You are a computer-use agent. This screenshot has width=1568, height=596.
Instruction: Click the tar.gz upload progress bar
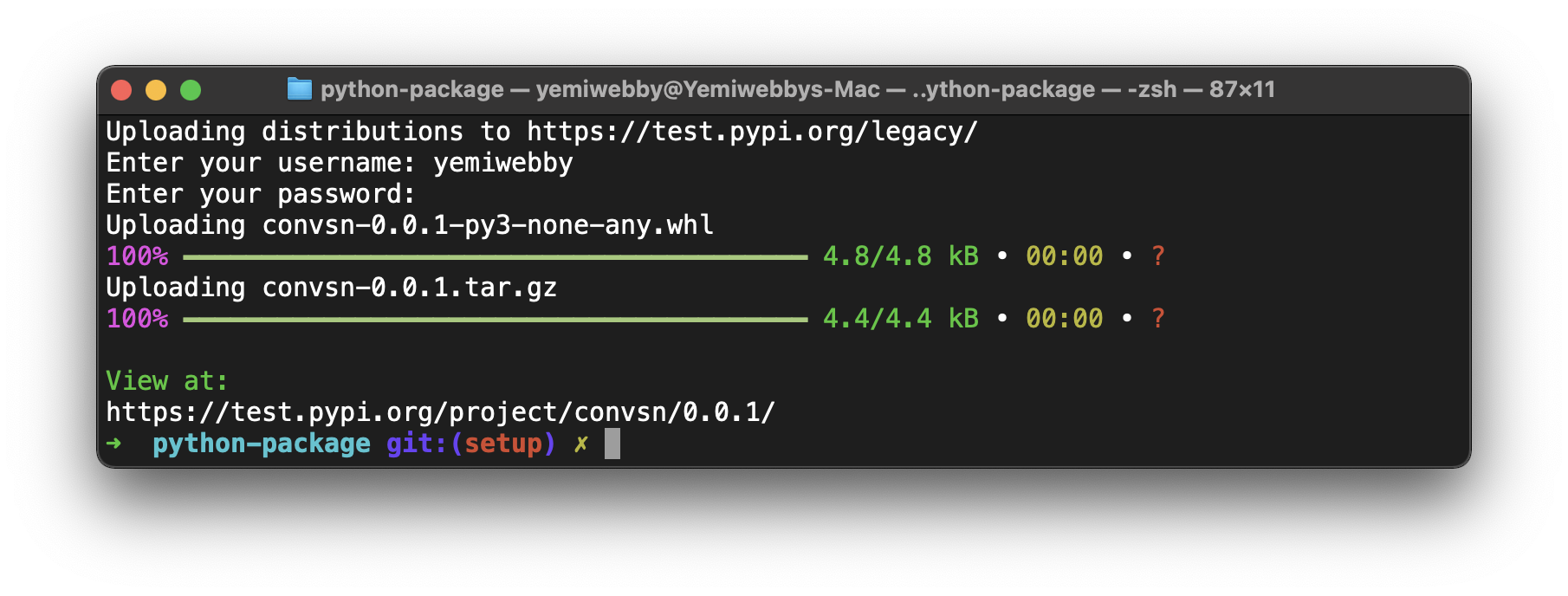[x=496, y=320]
